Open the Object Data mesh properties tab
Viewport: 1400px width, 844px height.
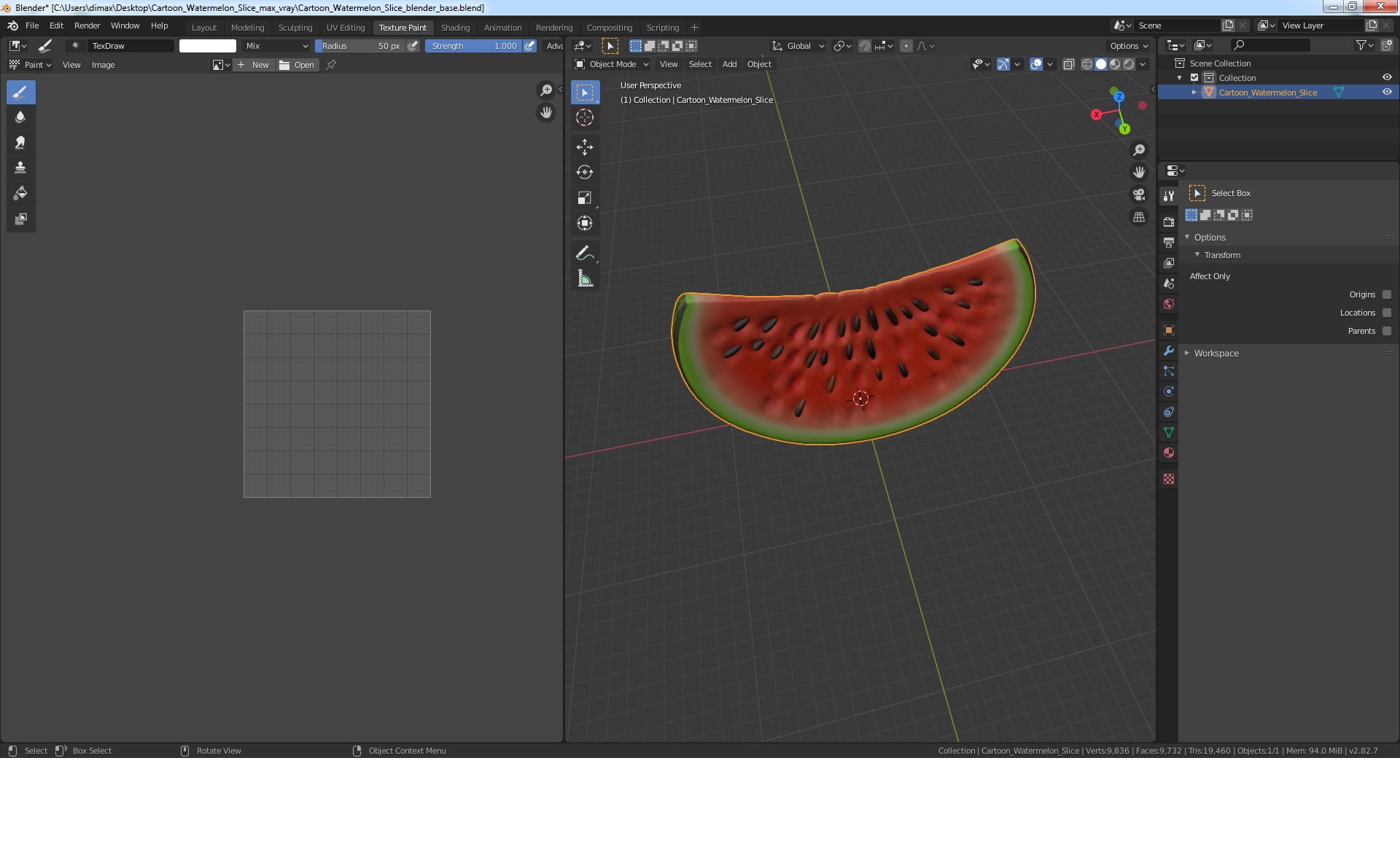[1169, 432]
